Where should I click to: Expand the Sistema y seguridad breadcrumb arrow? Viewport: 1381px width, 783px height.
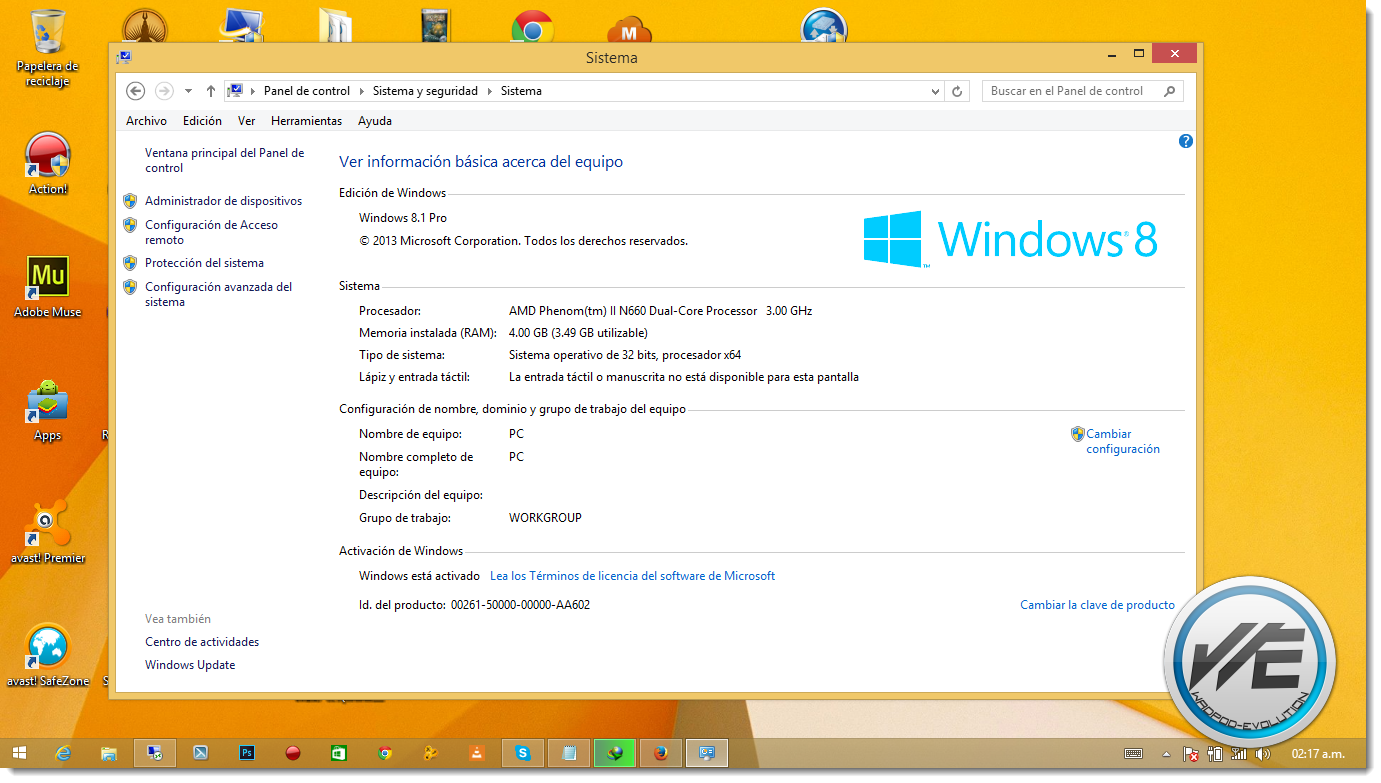click(x=490, y=91)
